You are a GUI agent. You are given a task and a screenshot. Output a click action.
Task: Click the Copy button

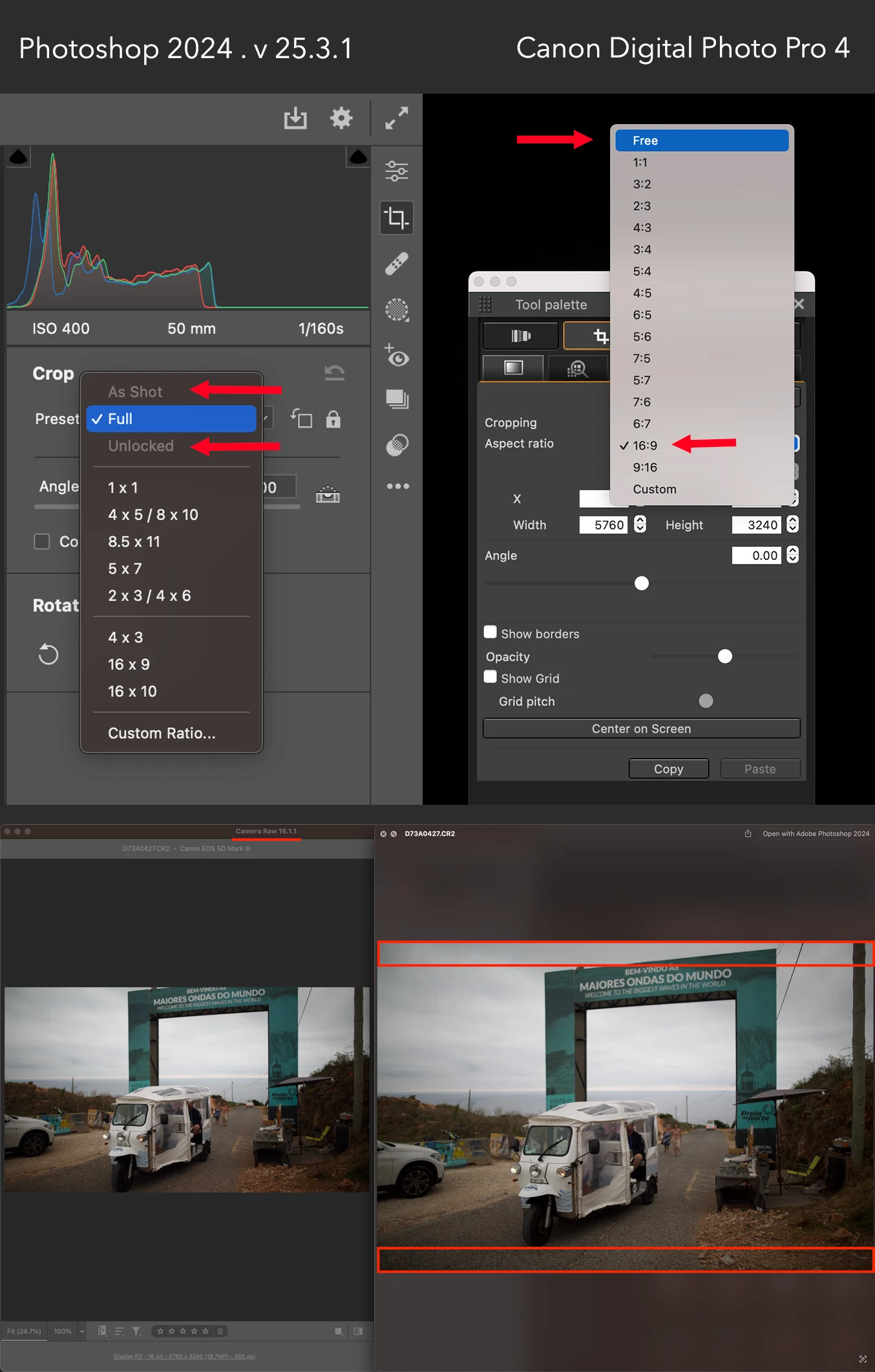(x=669, y=769)
